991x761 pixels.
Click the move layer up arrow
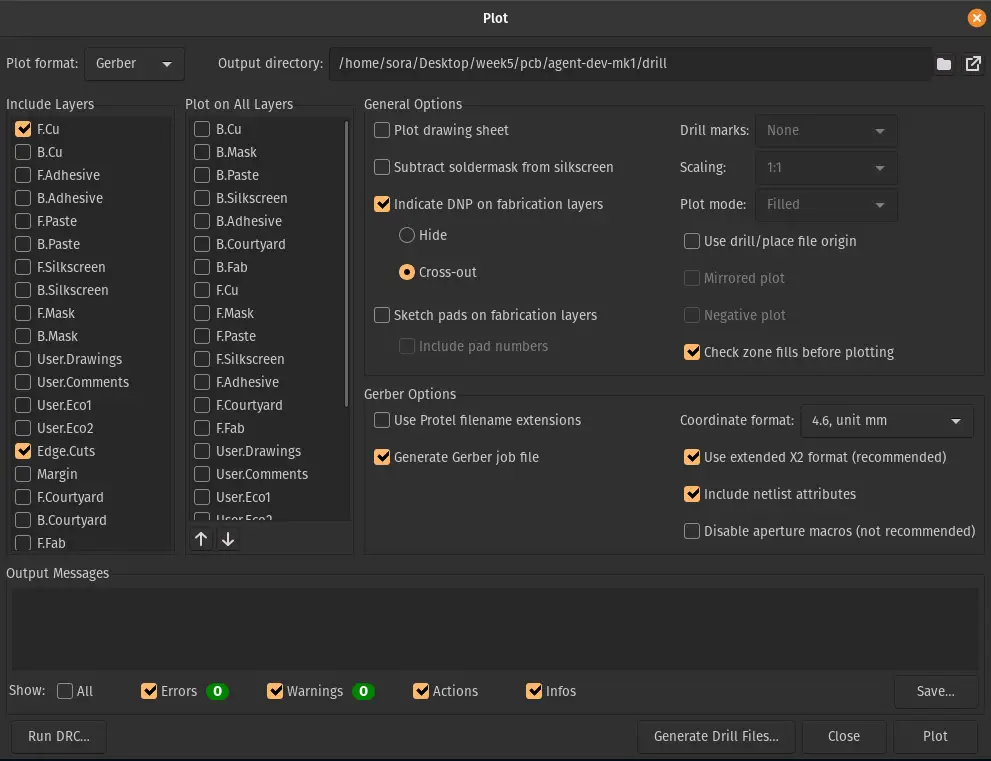[x=201, y=540]
